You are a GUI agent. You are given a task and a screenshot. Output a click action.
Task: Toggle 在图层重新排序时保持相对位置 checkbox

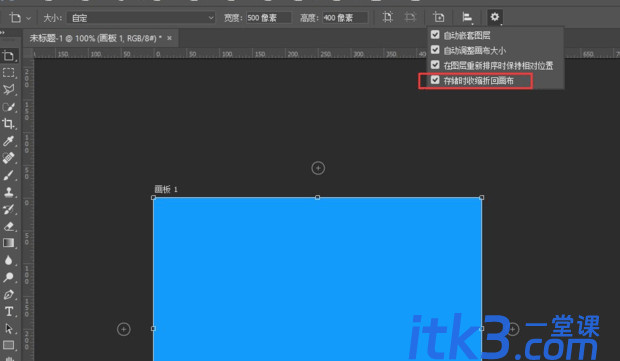tap(435, 65)
